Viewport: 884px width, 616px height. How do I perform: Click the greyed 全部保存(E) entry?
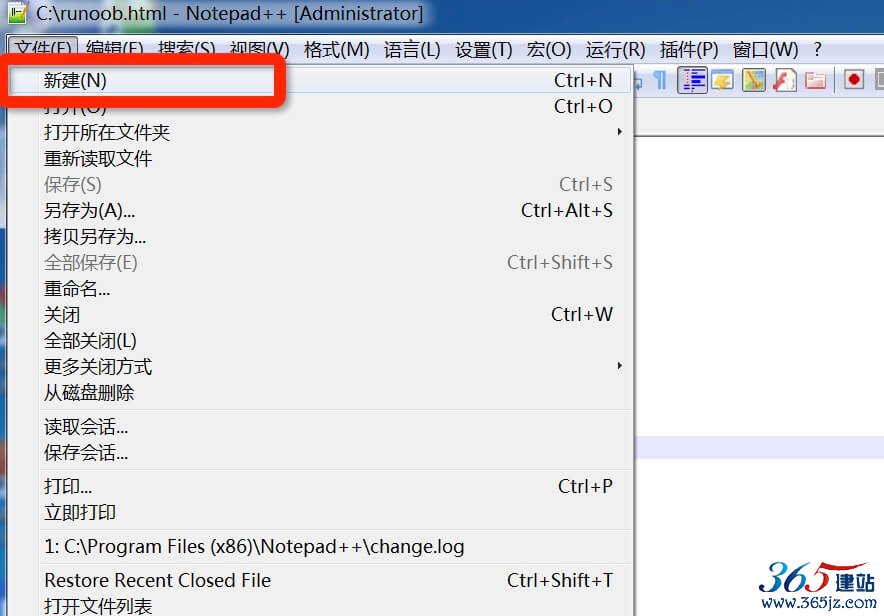coord(320,262)
